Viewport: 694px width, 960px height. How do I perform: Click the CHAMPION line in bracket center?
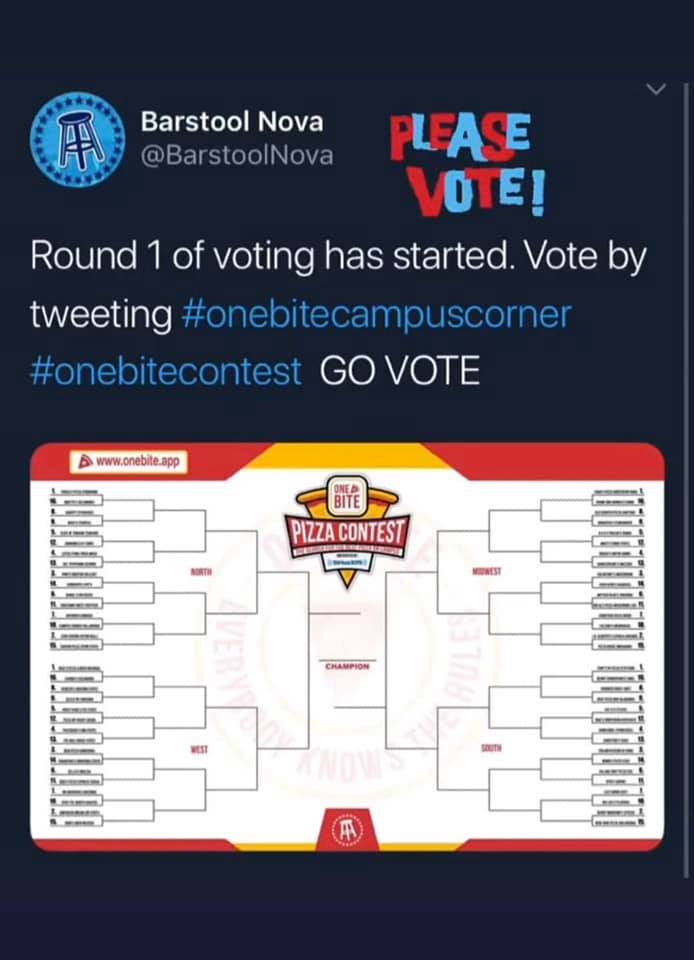click(347, 666)
